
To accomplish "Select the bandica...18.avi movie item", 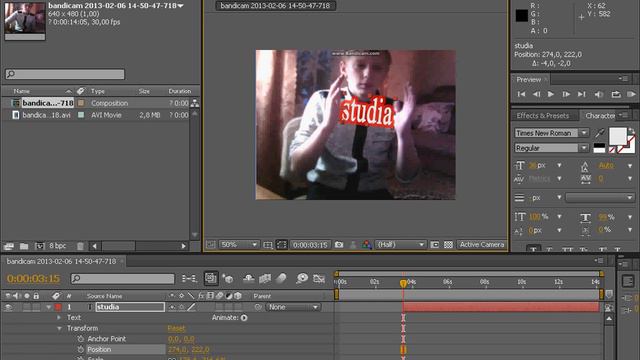I will 46,115.
